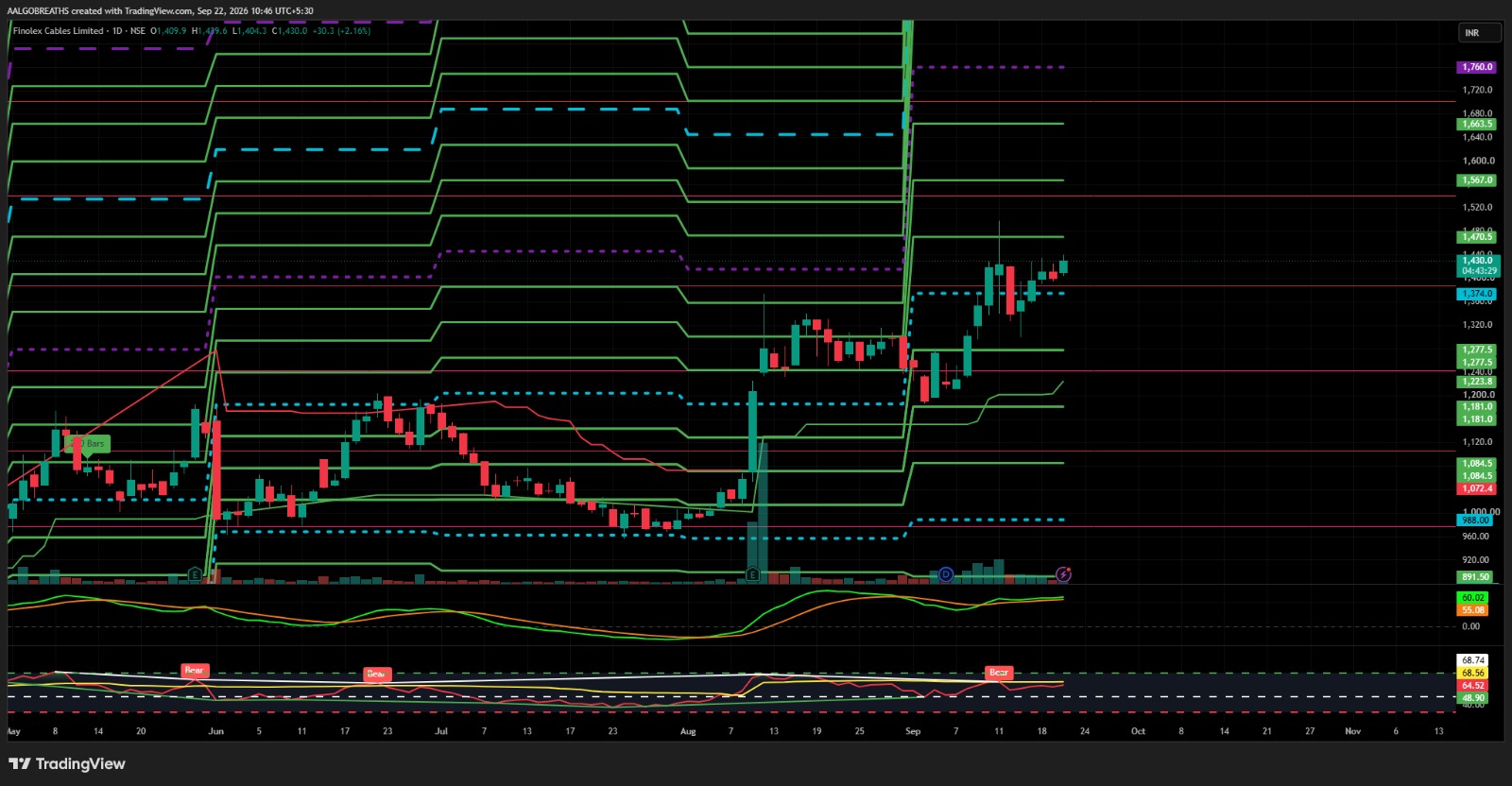Screen dimensions: 1512x786
Task: Click the Oct label on the time axis
Action: point(1138,731)
